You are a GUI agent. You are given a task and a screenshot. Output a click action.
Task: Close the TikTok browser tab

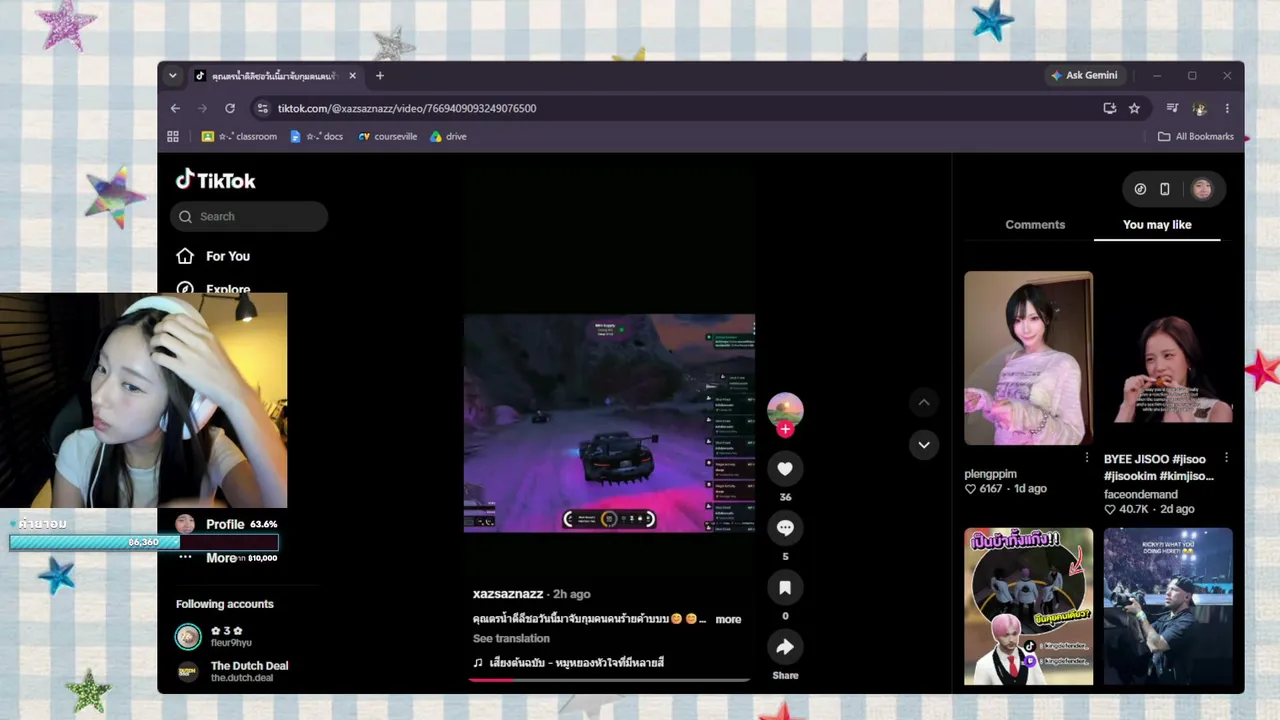point(352,76)
